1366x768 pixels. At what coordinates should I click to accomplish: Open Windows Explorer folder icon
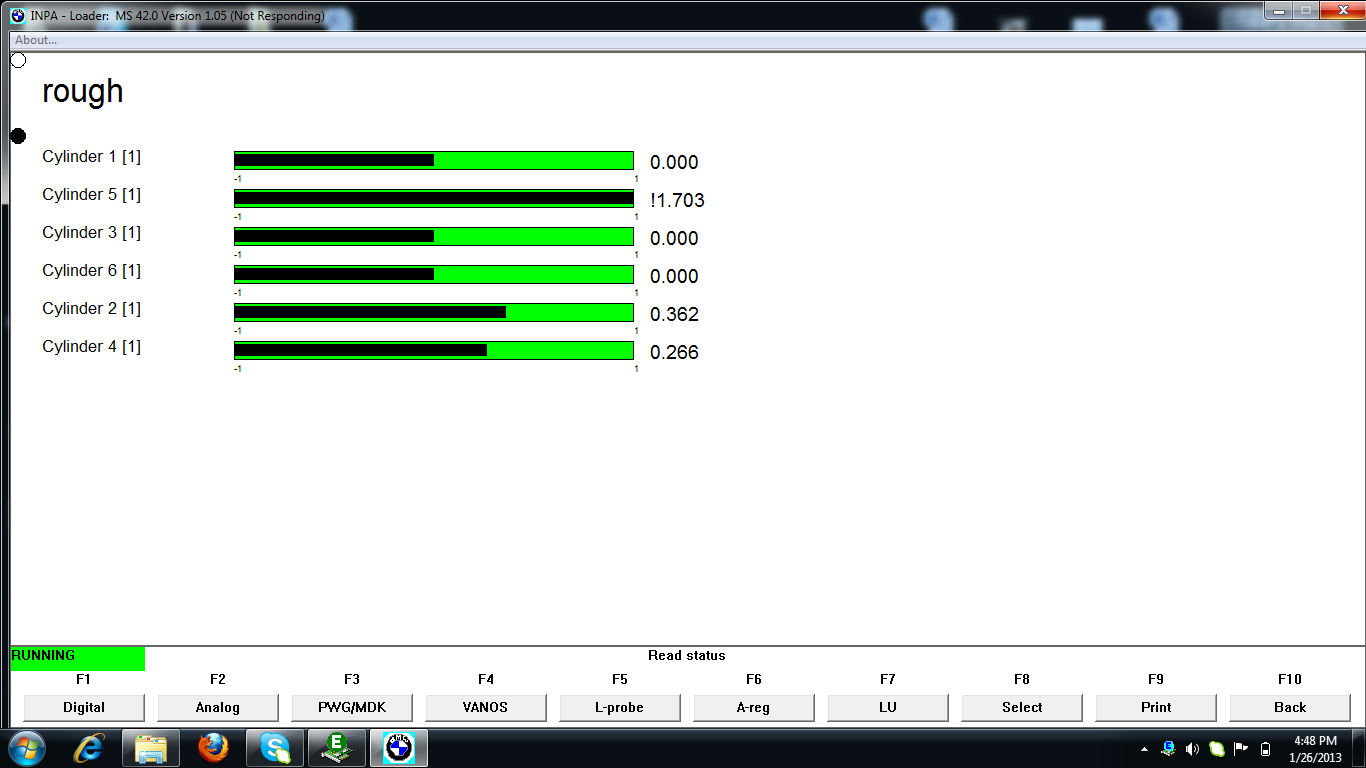tap(151, 748)
